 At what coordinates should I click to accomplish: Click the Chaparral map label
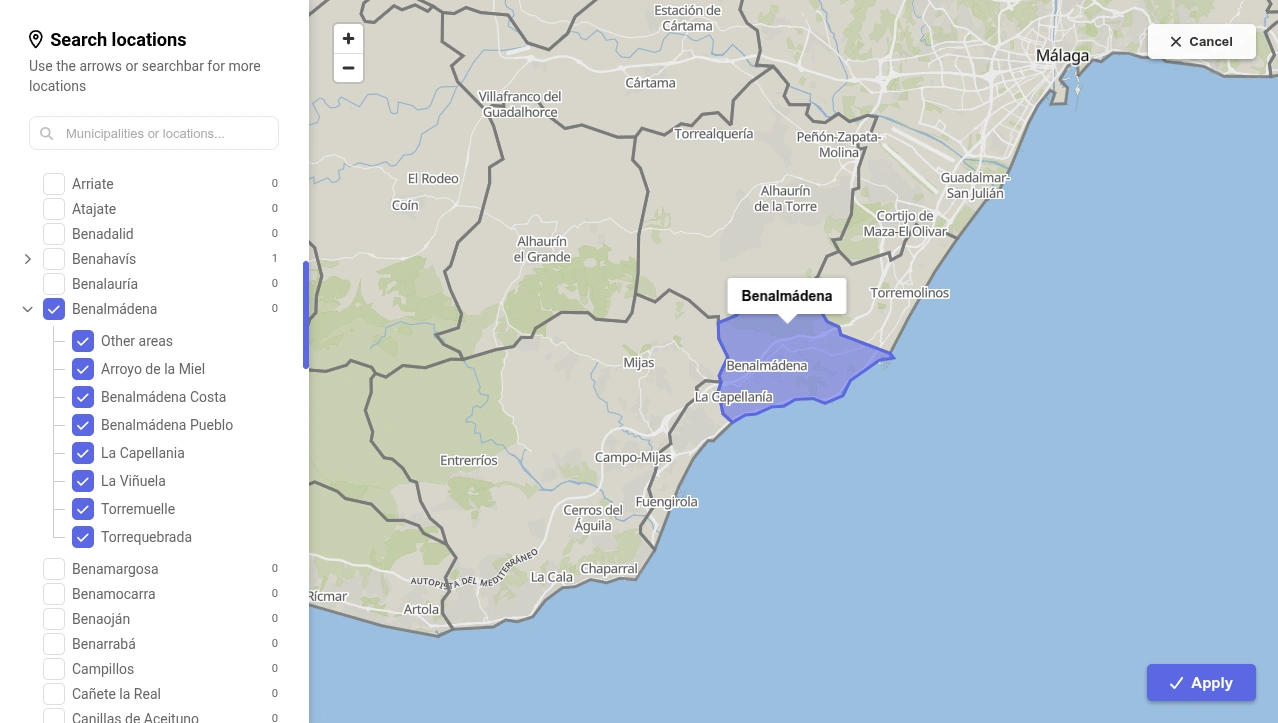point(609,569)
